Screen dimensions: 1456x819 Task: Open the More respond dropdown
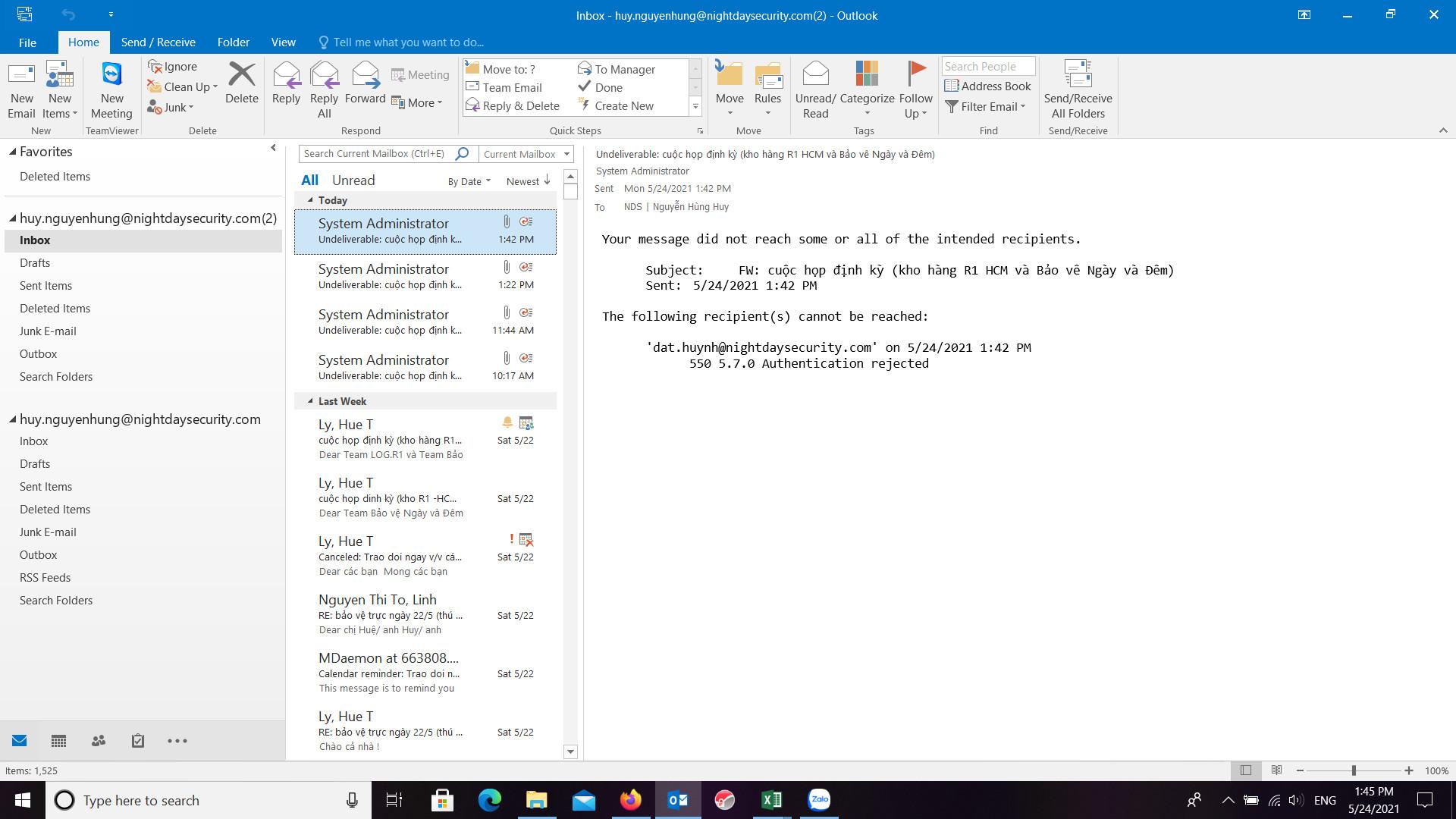[417, 102]
